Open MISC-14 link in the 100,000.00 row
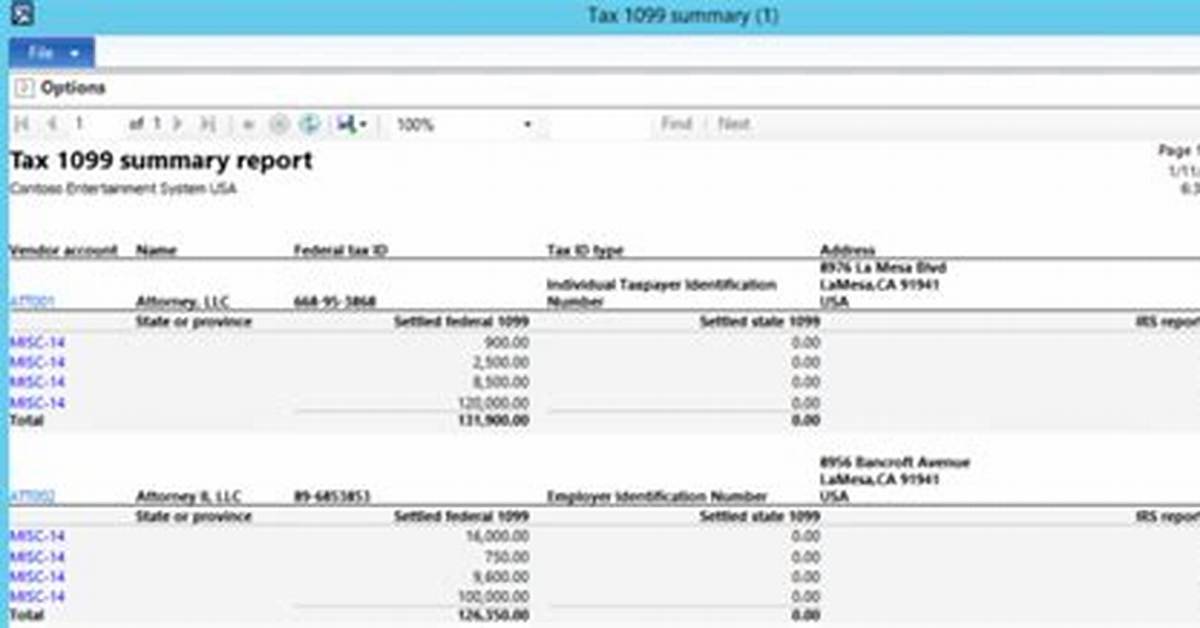The width and height of the screenshot is (1200, 628). coord(37,596)
